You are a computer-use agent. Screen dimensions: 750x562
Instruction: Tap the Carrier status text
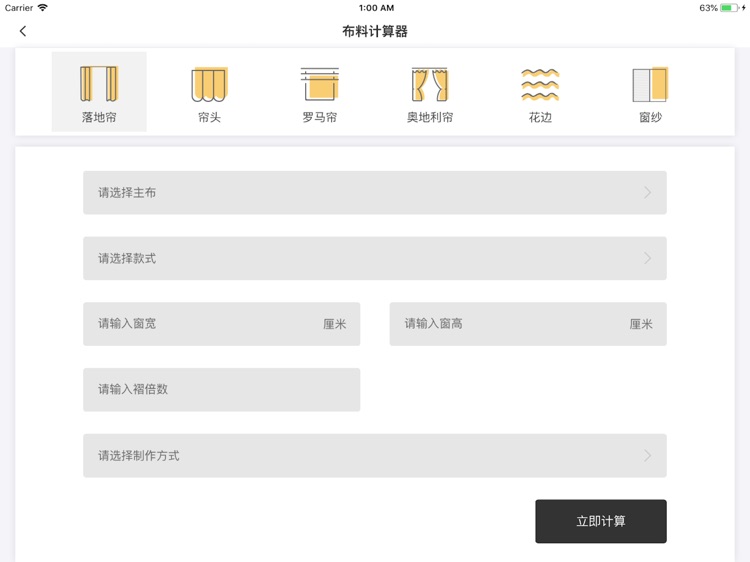pos(19,8)
